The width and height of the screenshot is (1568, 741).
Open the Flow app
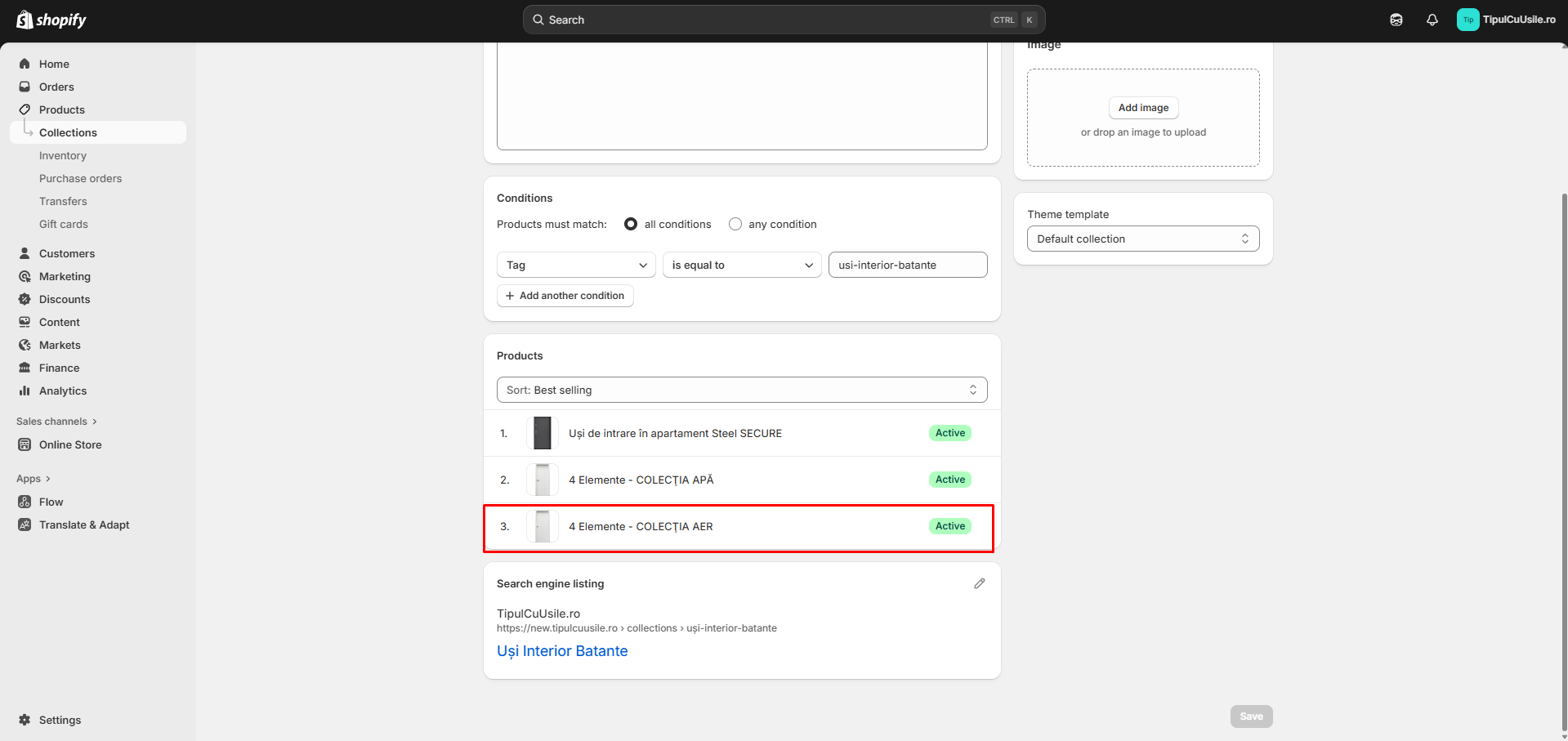pyautogui.click(x=51, y=502)
